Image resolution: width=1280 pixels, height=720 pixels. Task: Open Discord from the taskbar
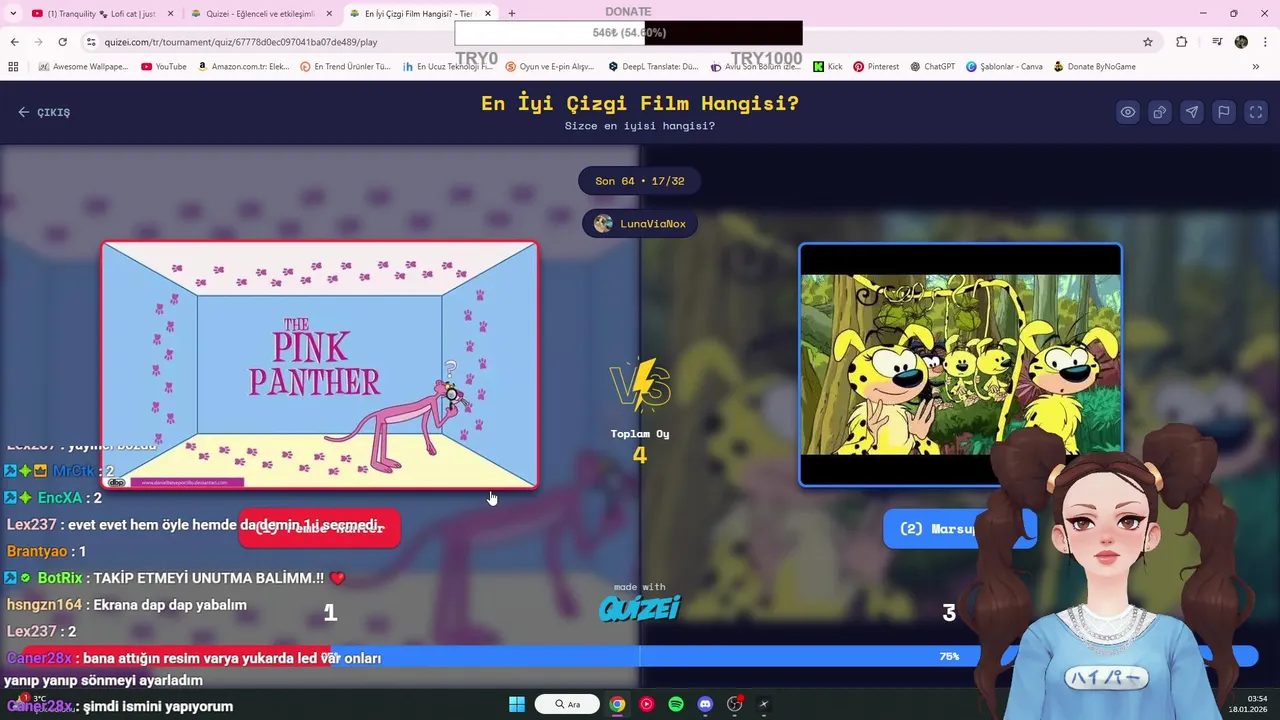705,704
